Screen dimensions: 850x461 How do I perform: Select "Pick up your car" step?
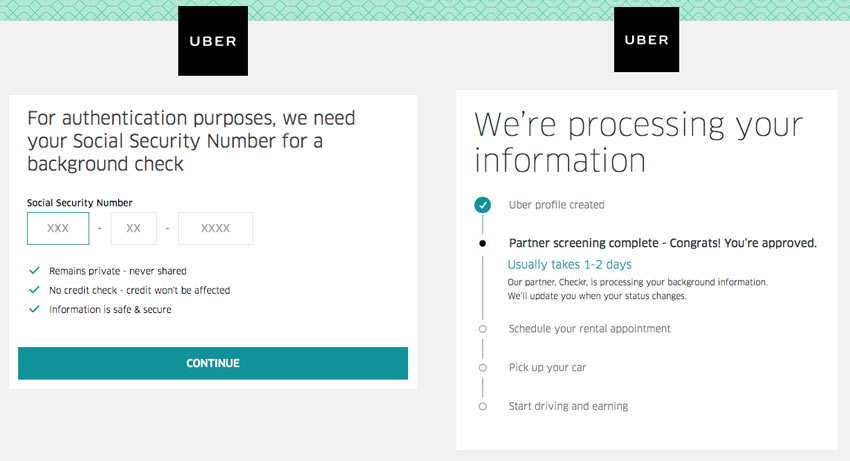(x=547, y=367)
